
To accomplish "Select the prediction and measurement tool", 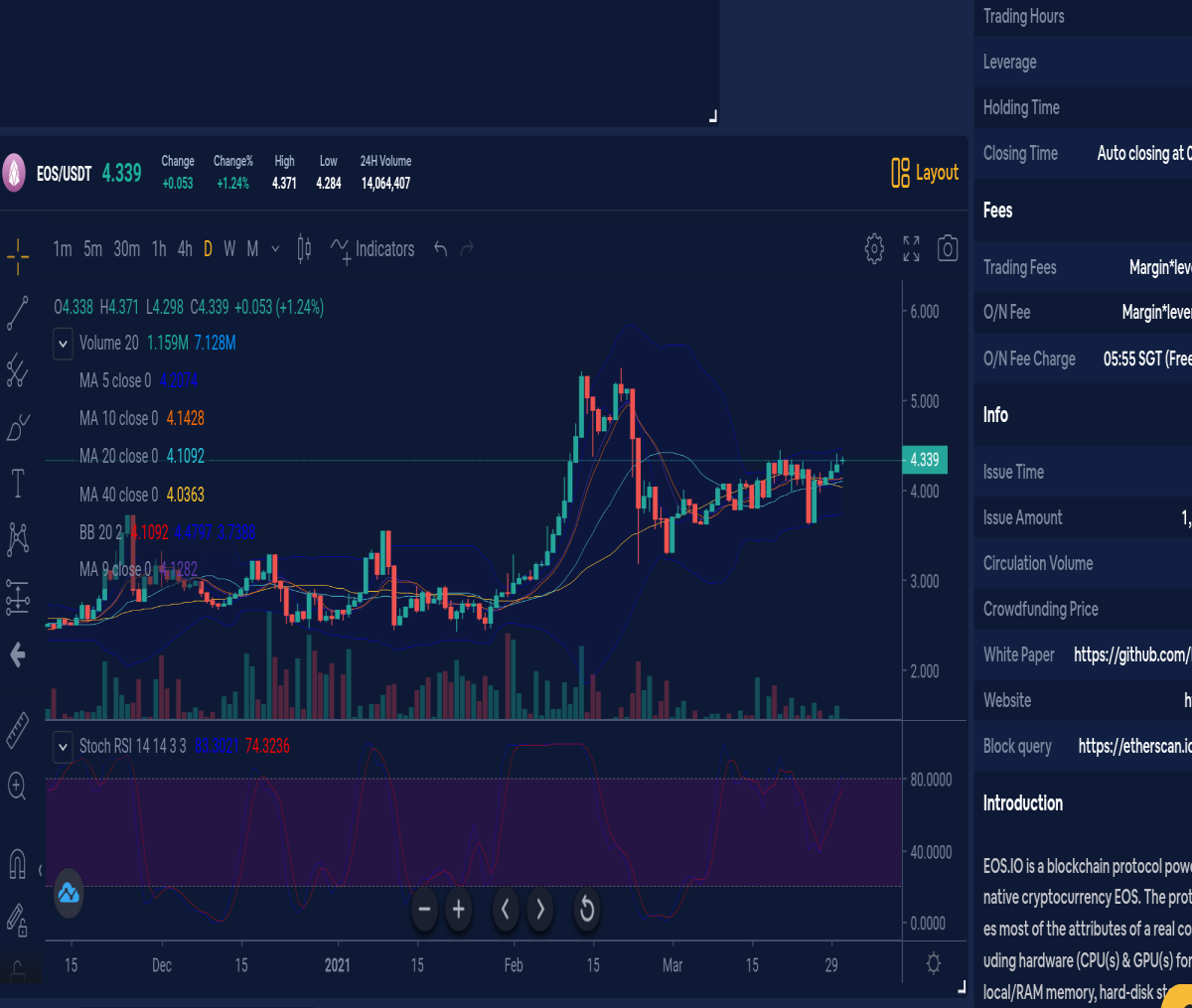I will (x=18, y=596).
